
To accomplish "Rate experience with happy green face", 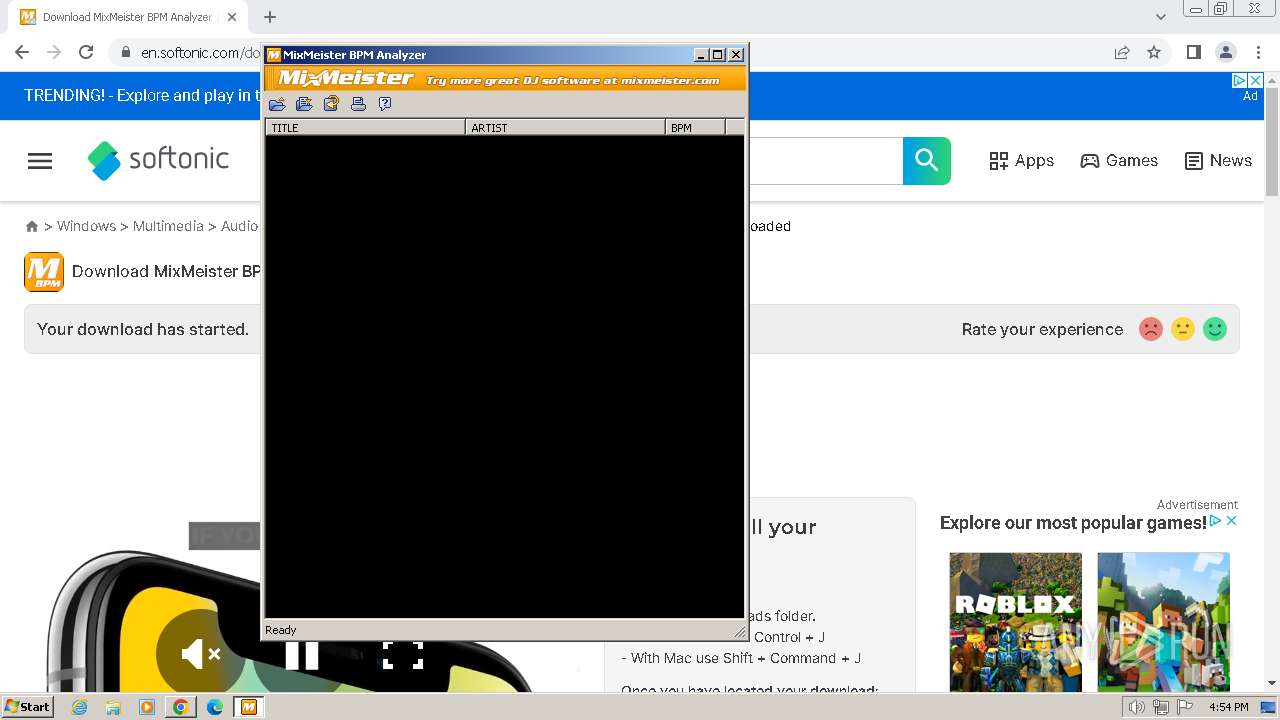I will (x=1215, y=329).
